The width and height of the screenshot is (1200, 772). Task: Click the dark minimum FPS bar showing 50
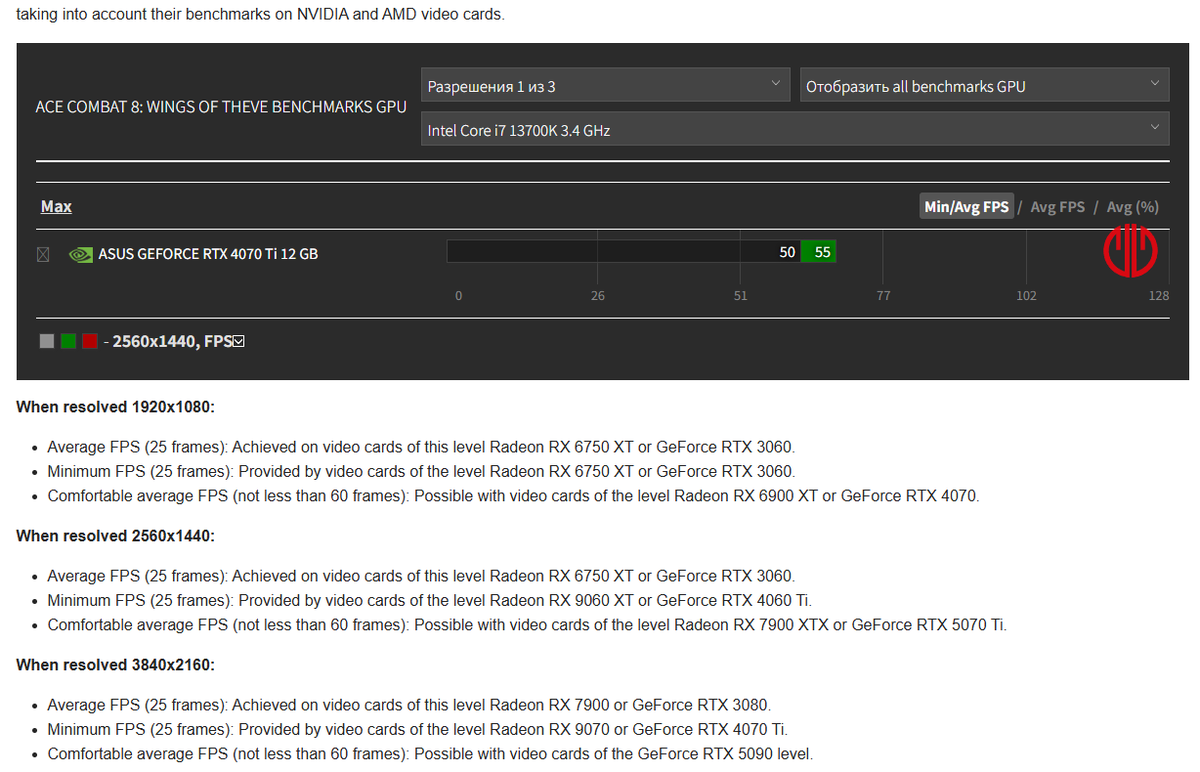pyautogui.click(x=624, y=252)
